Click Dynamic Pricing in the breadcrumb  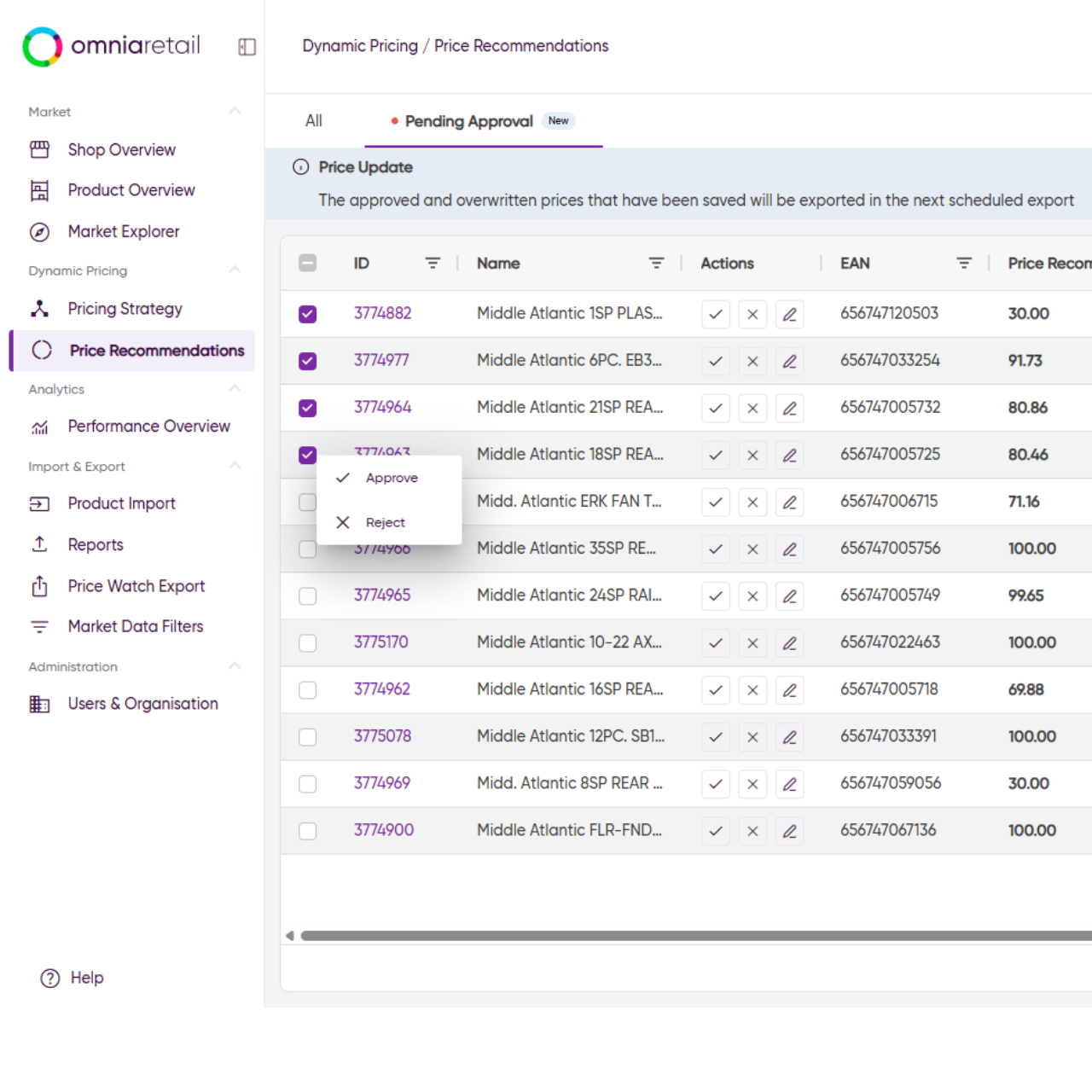[x=360, y=46]
